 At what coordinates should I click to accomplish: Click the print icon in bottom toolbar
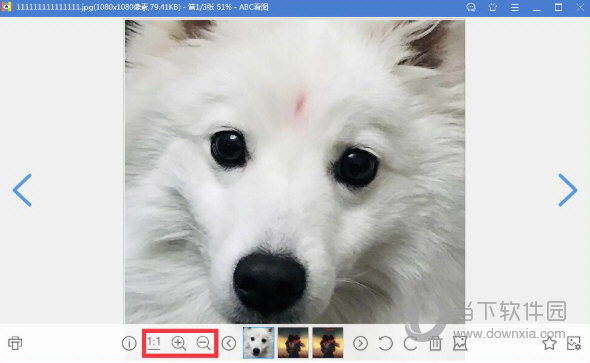15,343
